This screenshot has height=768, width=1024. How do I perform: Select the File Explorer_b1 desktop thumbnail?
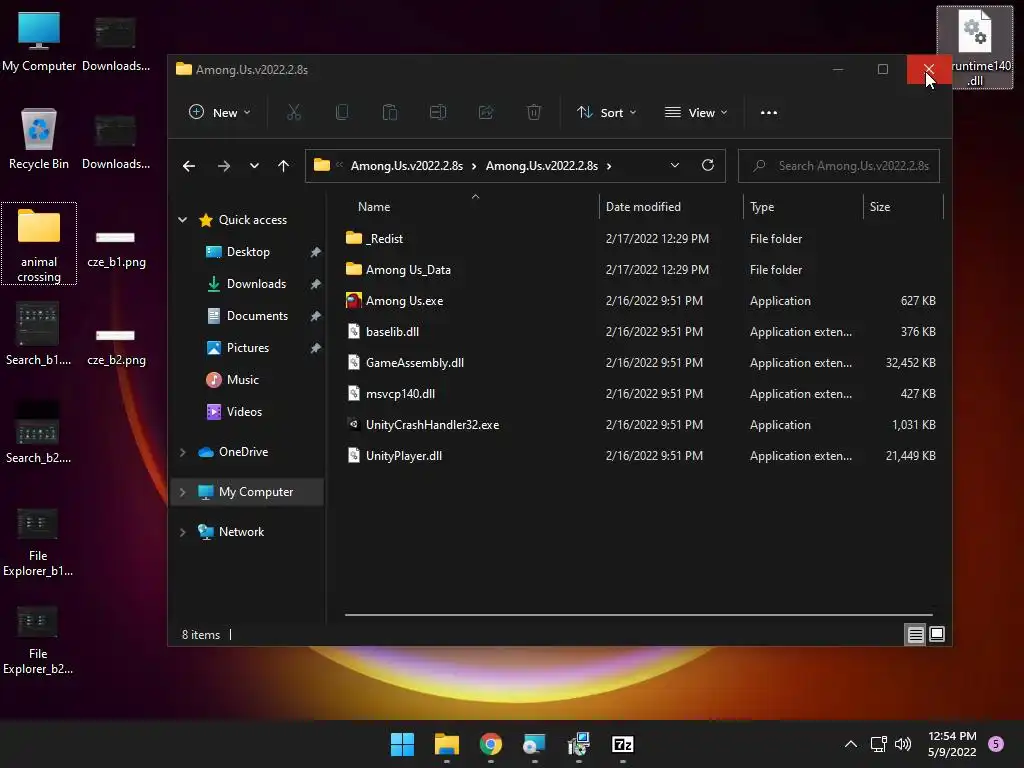tap(38, 543)
